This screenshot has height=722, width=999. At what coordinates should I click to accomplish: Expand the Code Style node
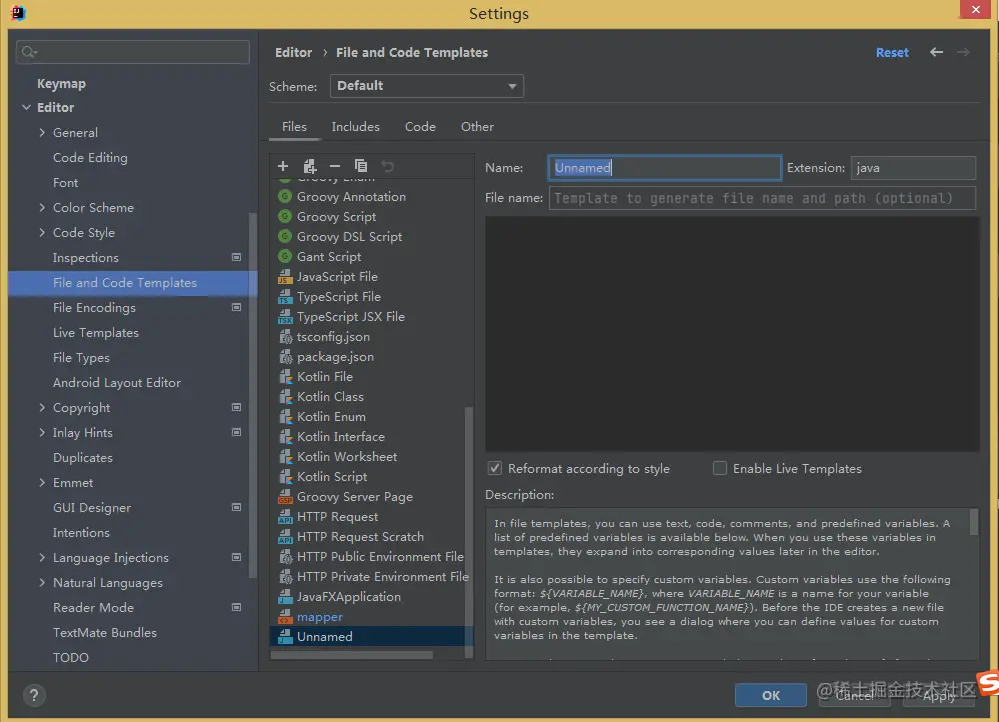42,233
